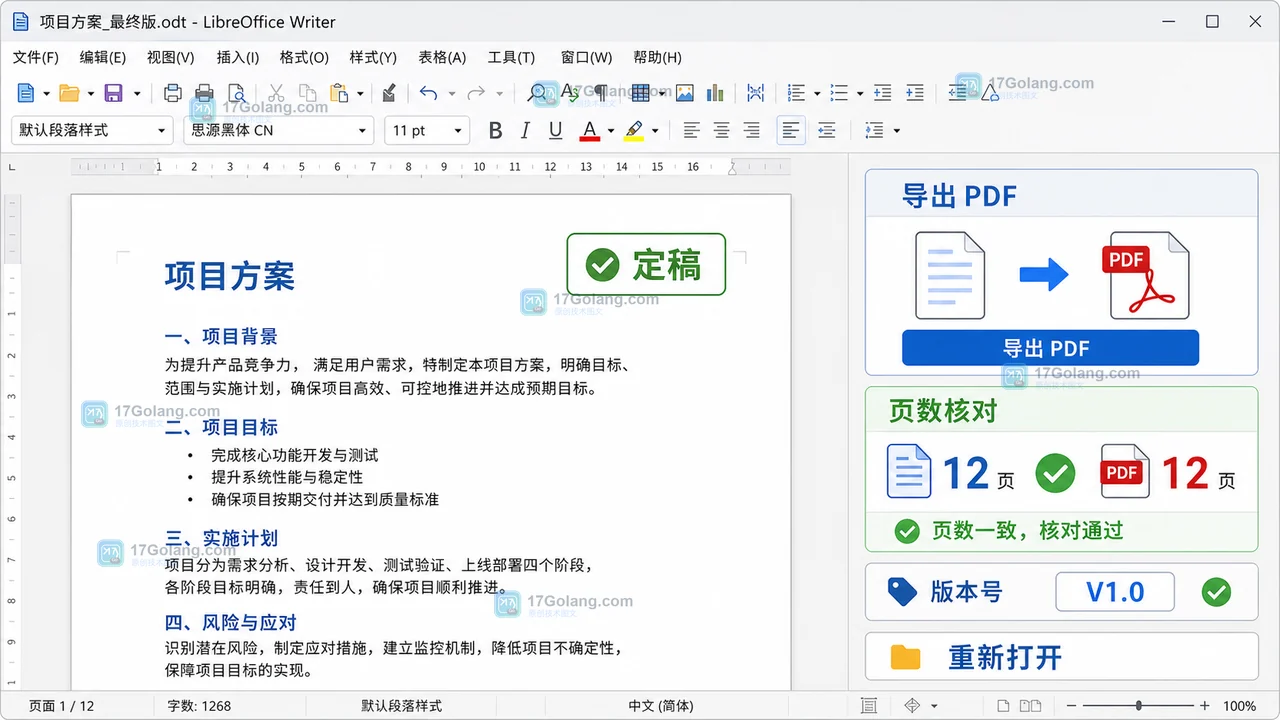Toggle Align Right

click(751, 130)
